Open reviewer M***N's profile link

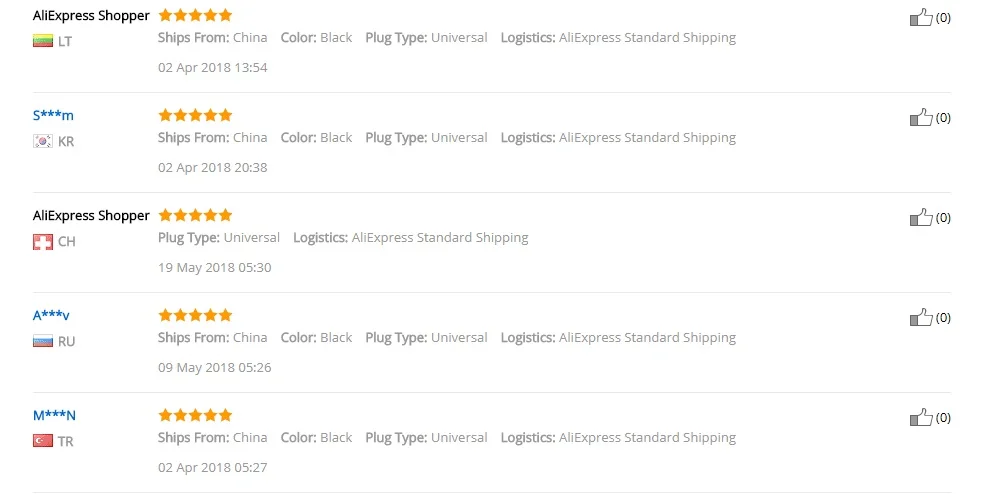pyautogui.click(x=54, y=415)
